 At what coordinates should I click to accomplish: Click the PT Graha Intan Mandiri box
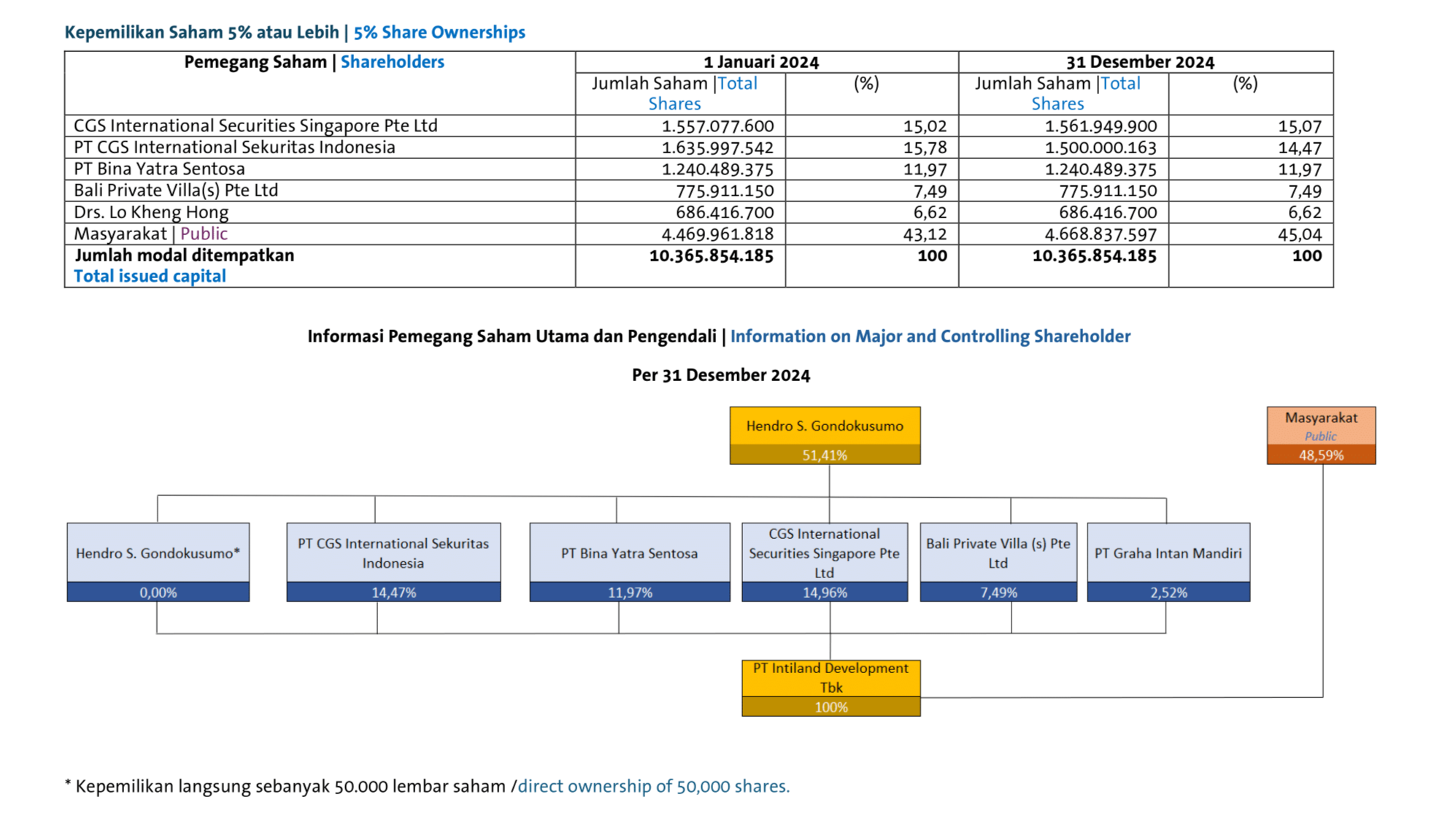(1168, 553)
